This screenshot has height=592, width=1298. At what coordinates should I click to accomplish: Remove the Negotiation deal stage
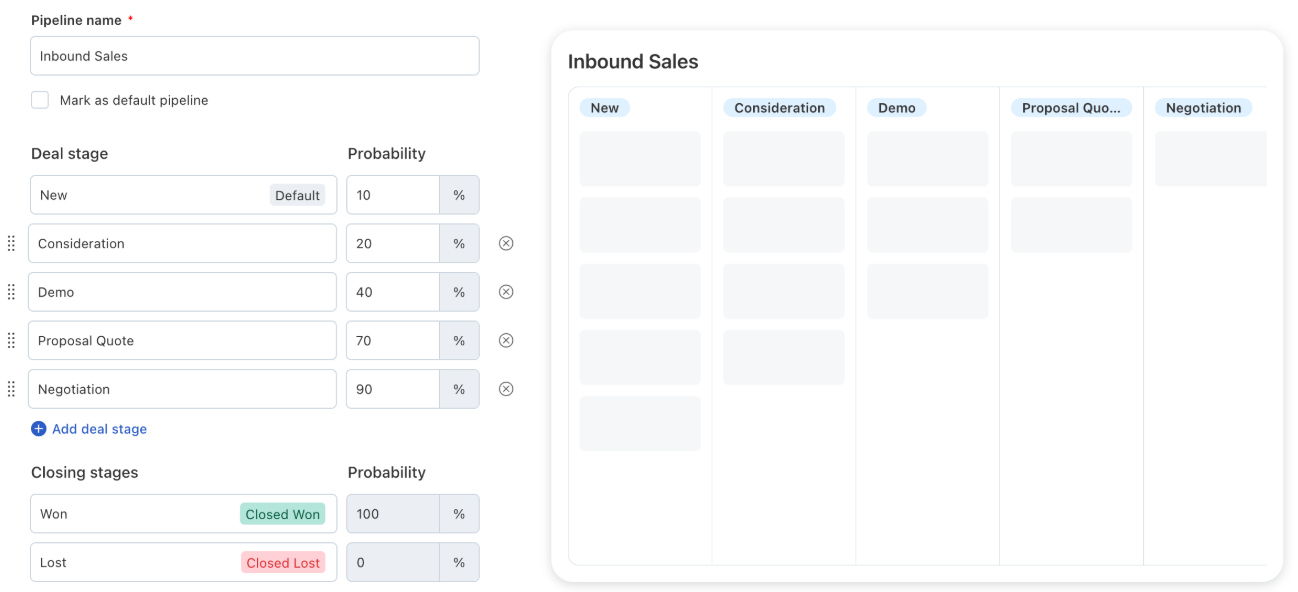506,389
